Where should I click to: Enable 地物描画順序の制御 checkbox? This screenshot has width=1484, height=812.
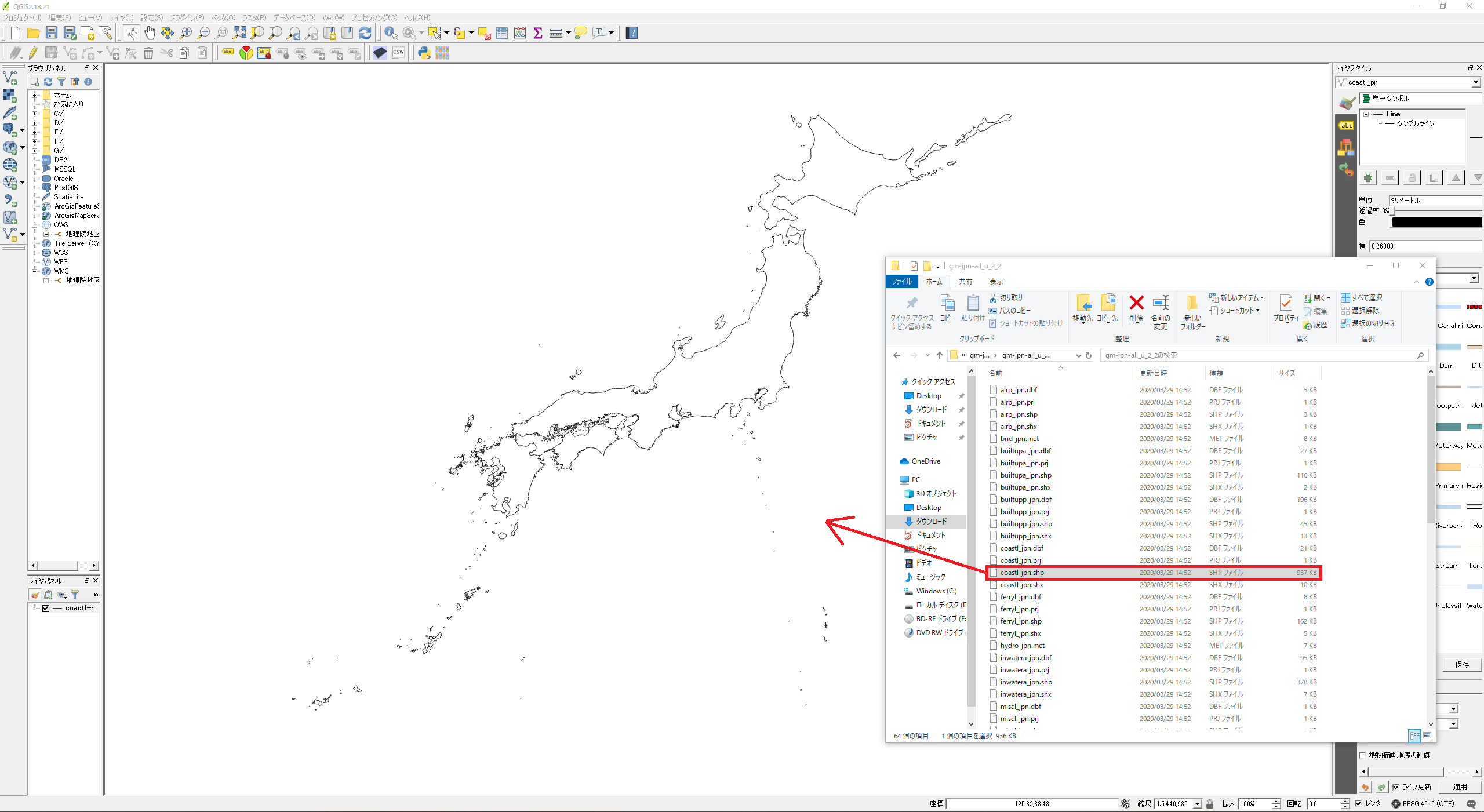point(1362,755)
